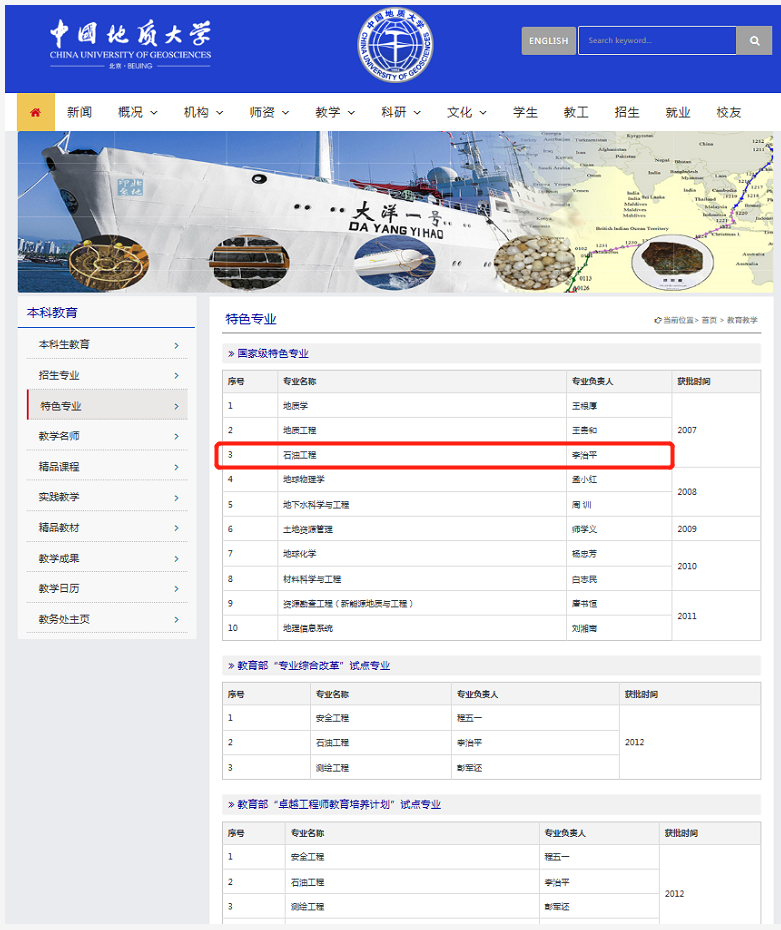
Task: Click the search magnifier icon button
Action: [754, 41]
